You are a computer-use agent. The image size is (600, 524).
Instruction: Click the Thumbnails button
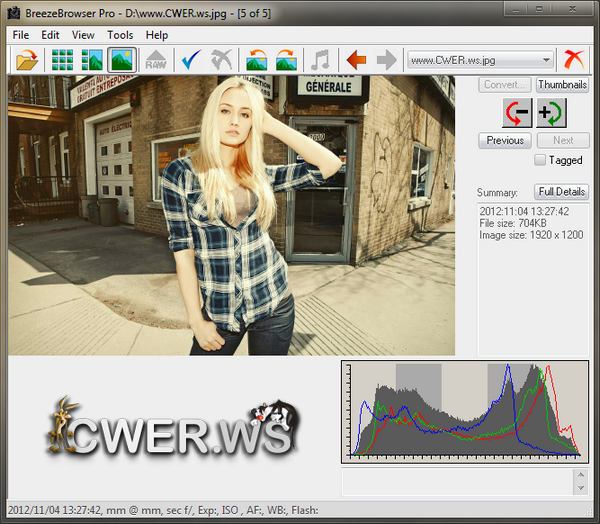click(562, 85)
